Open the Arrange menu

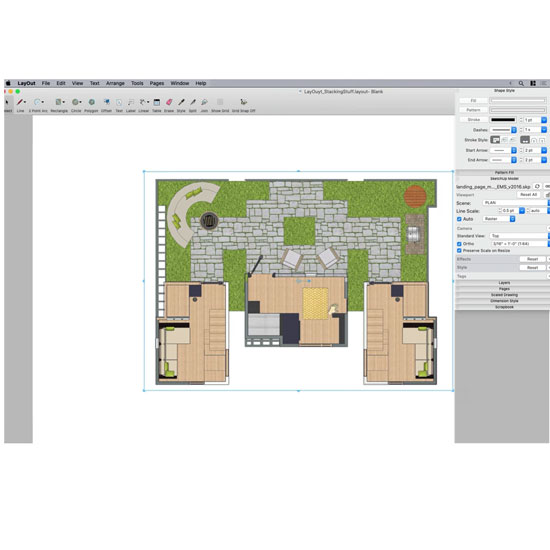click(x=115, y=83)
